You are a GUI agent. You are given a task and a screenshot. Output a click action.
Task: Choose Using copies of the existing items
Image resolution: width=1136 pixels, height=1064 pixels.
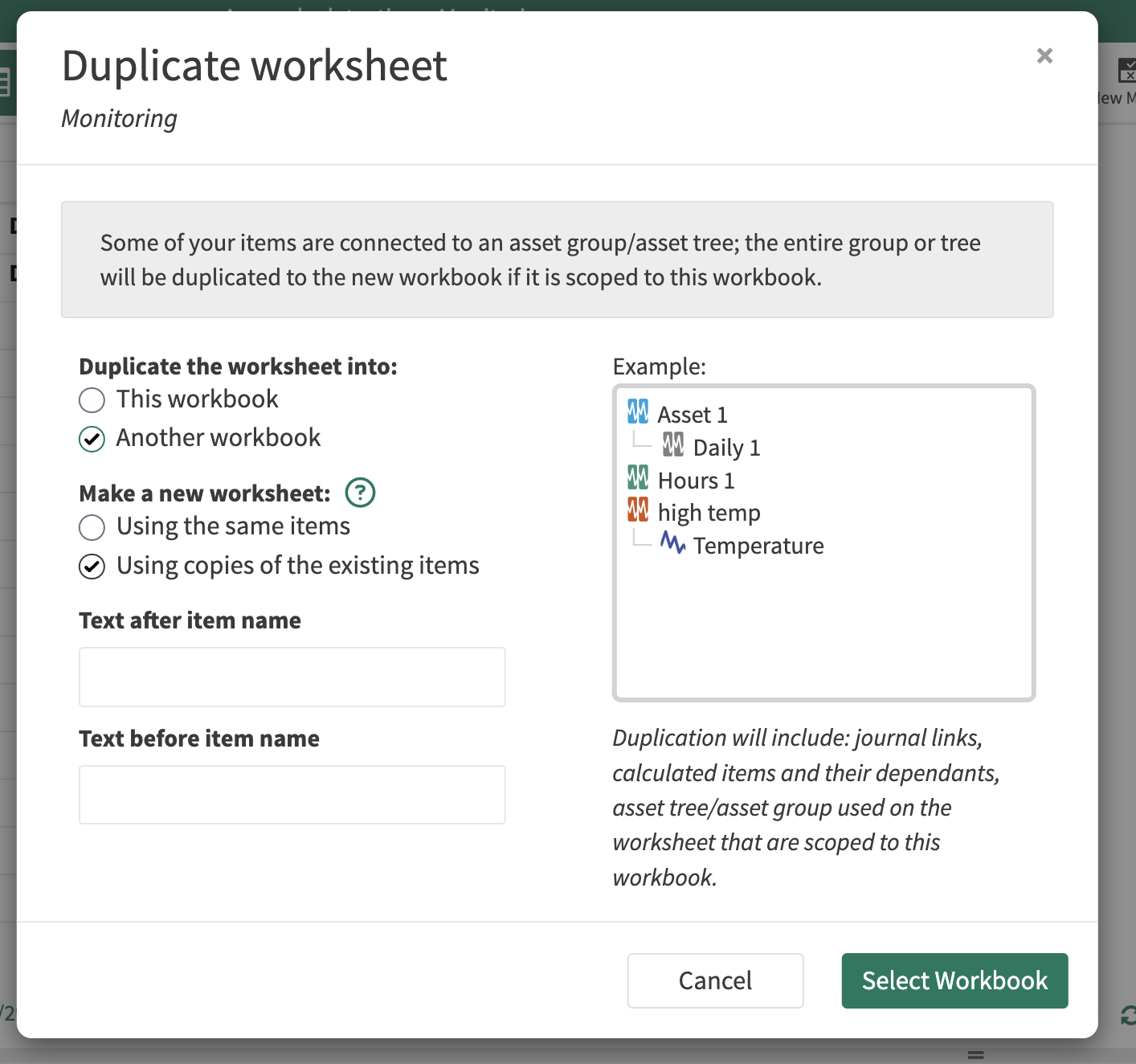pyautogui.click(x=92, y=567)
